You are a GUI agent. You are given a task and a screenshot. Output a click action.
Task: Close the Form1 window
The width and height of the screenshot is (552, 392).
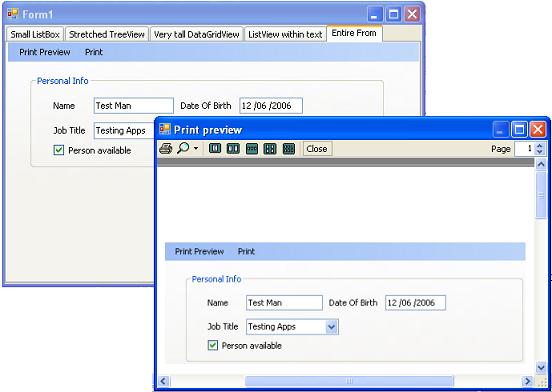pos(412,14)
